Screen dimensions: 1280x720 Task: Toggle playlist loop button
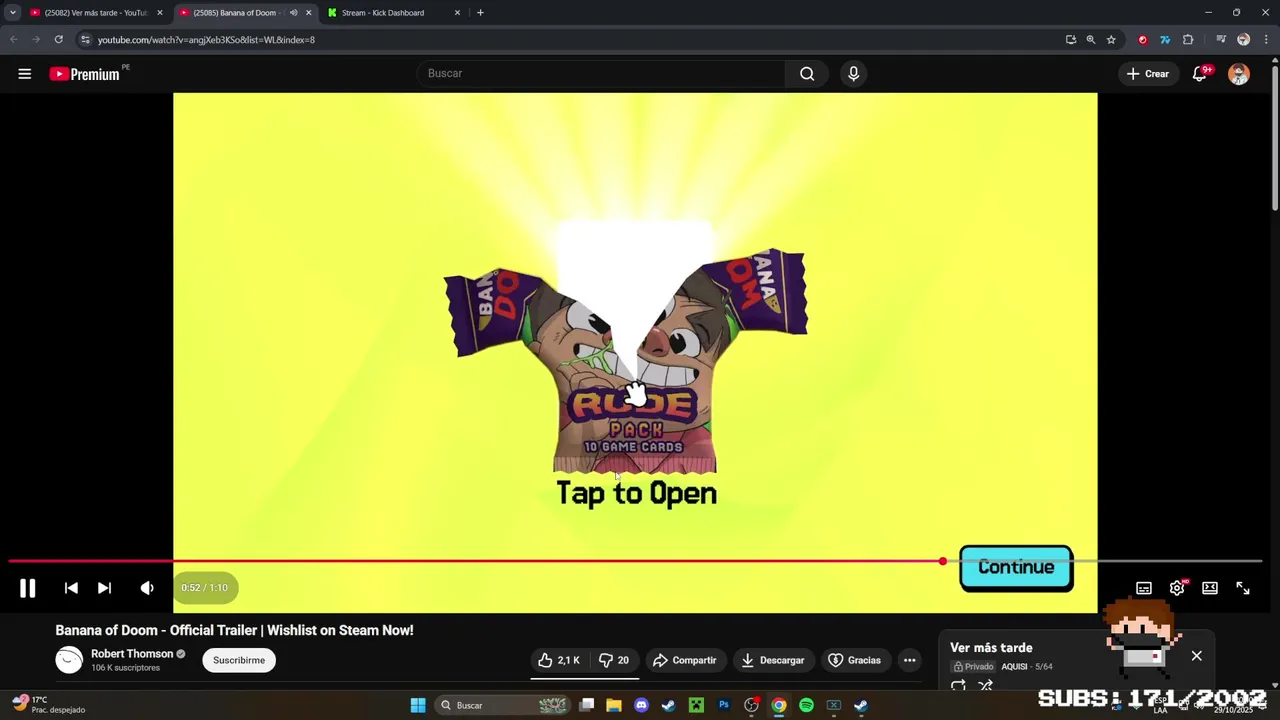(x=958, y=686)
